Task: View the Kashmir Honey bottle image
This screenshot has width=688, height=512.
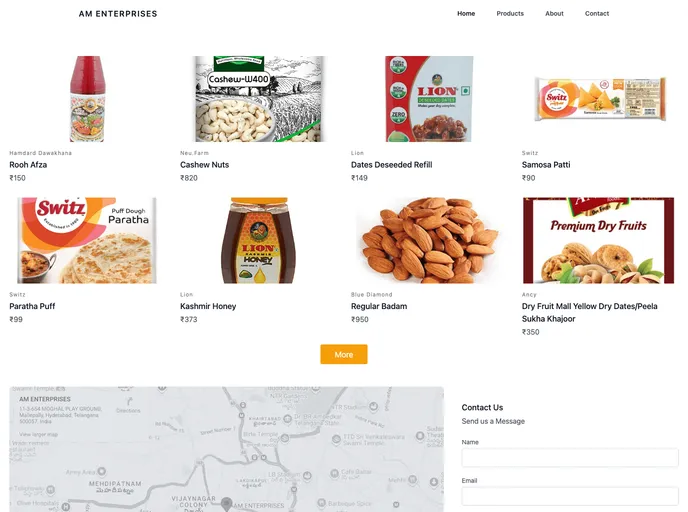Action: (259, 241)
